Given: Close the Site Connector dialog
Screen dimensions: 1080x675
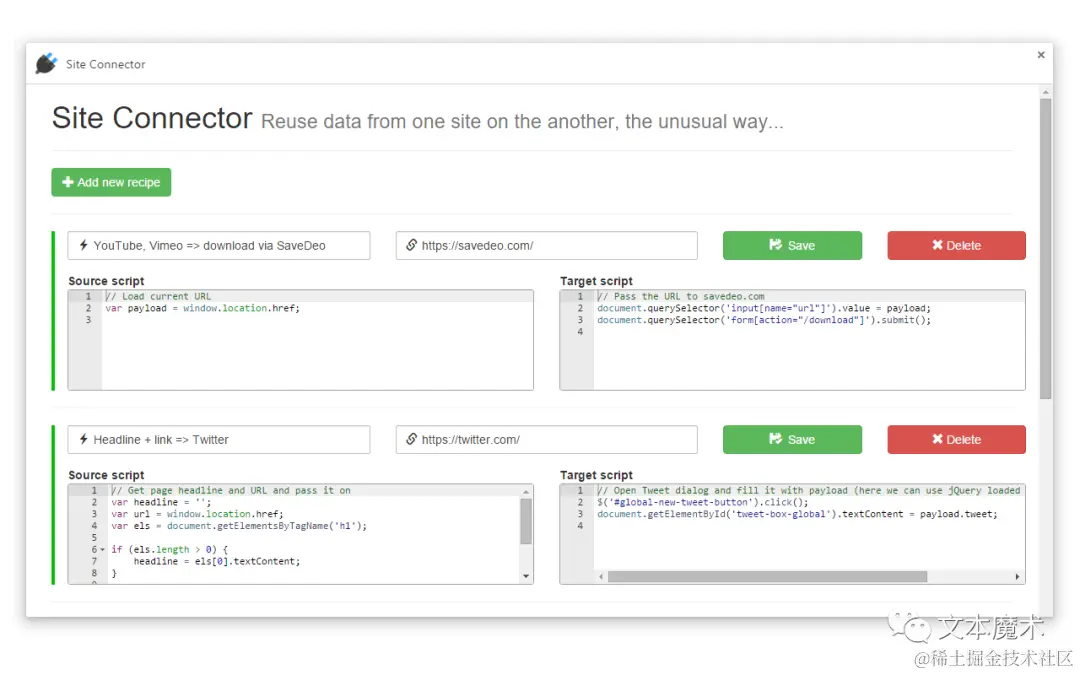Looking at the screenshot, I should 1041,55.
